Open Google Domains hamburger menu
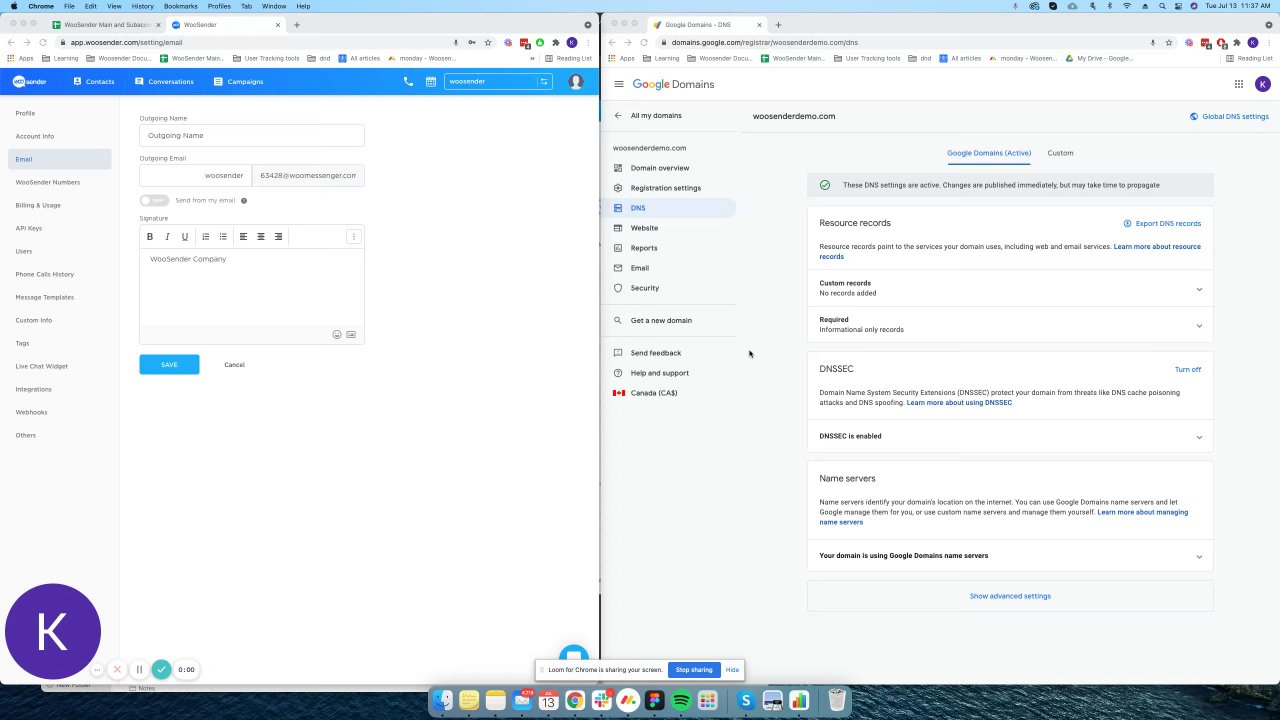1280x720 pixels. [x=619, y=85]
